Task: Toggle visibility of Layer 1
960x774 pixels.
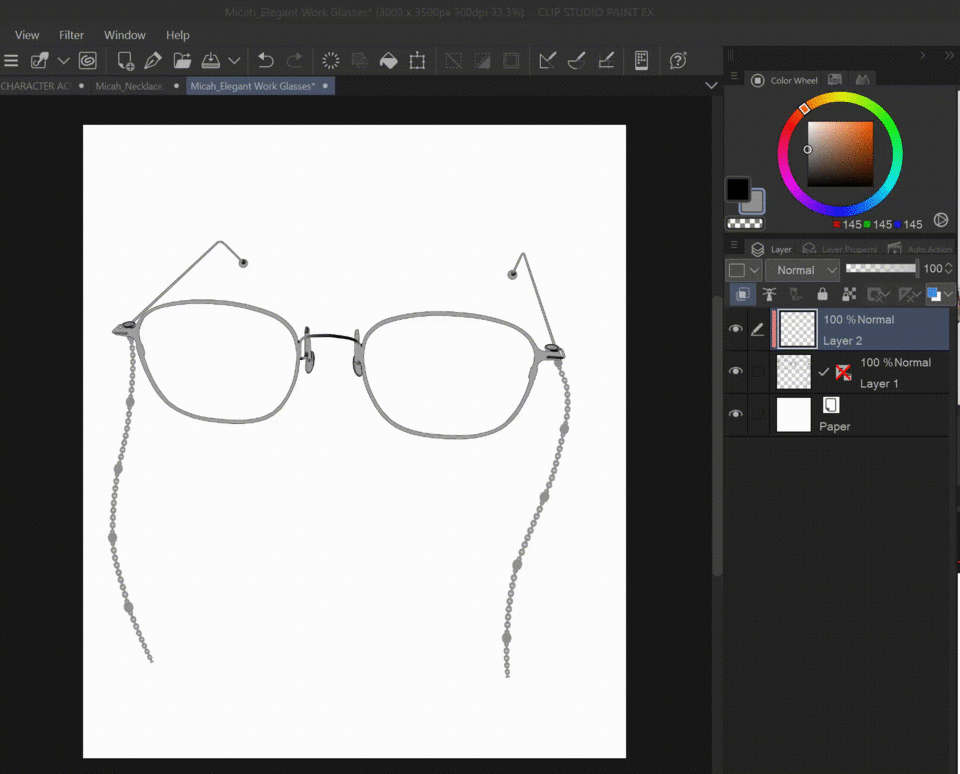Action: 736,372
